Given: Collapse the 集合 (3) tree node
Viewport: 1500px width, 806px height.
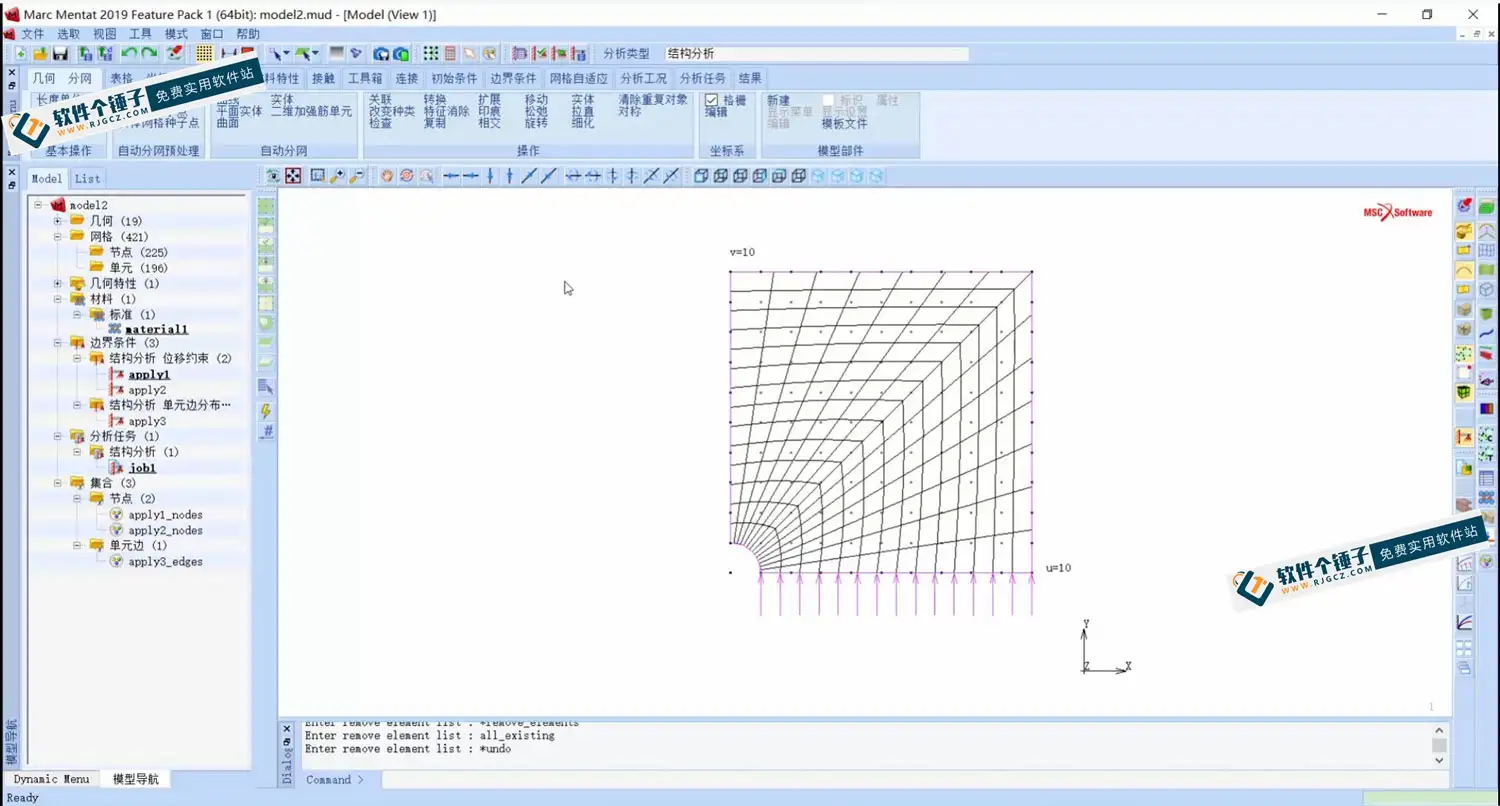Looking at the screenshot, I should pos(58,483).
